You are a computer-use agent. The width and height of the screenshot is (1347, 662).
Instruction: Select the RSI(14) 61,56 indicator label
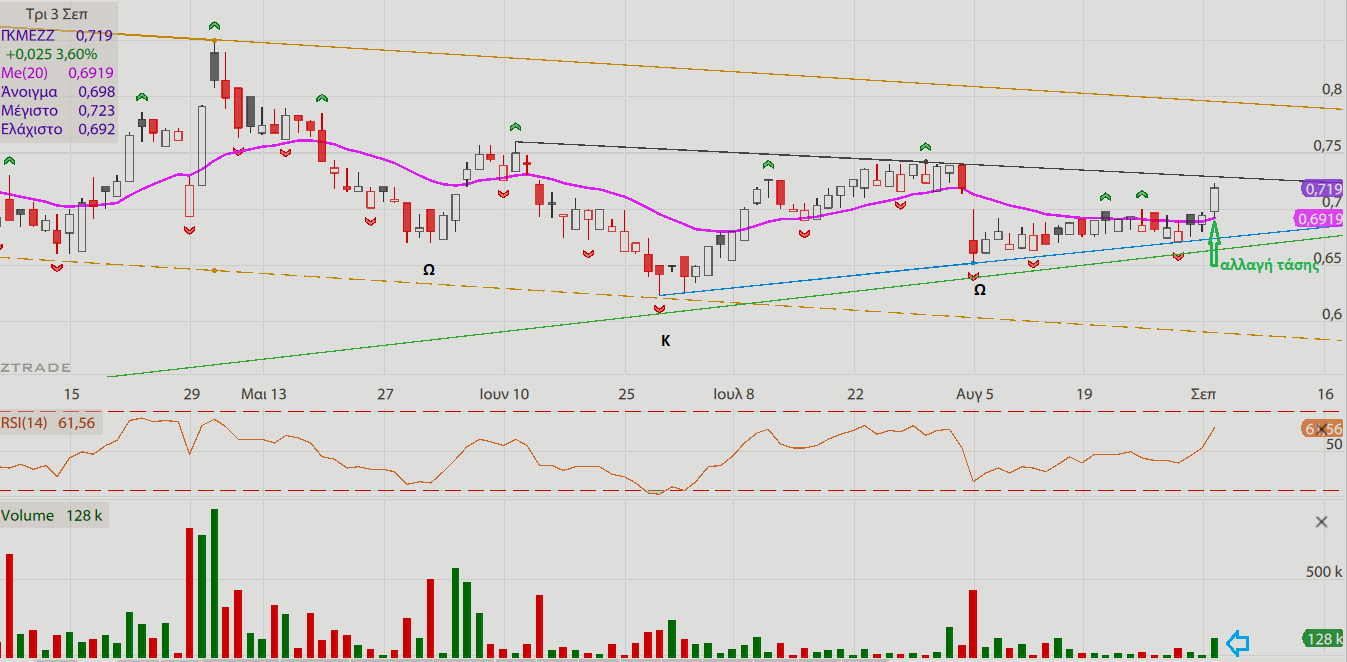[48, 423]
